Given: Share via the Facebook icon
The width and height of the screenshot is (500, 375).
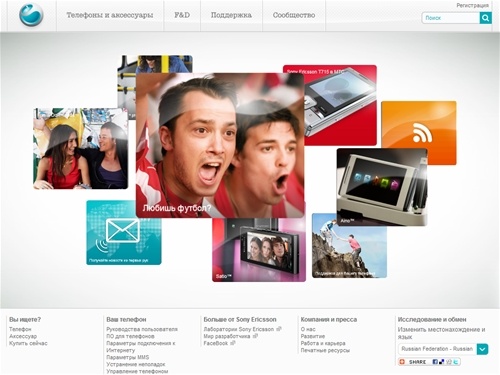Looking at the screenshot, I should [x=435, y=362].
